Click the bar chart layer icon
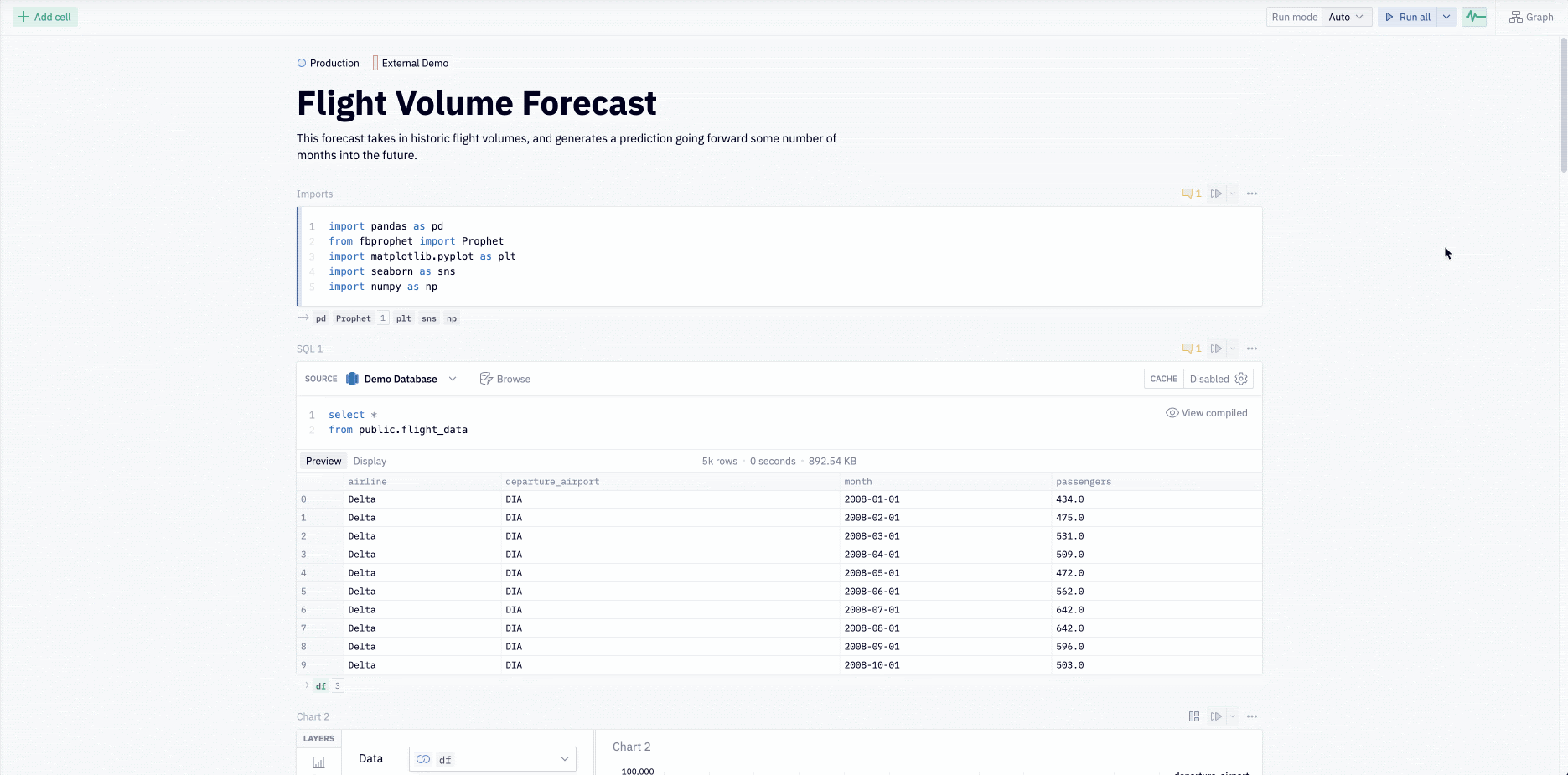The image size is (1568, 775). coord(318,762)
